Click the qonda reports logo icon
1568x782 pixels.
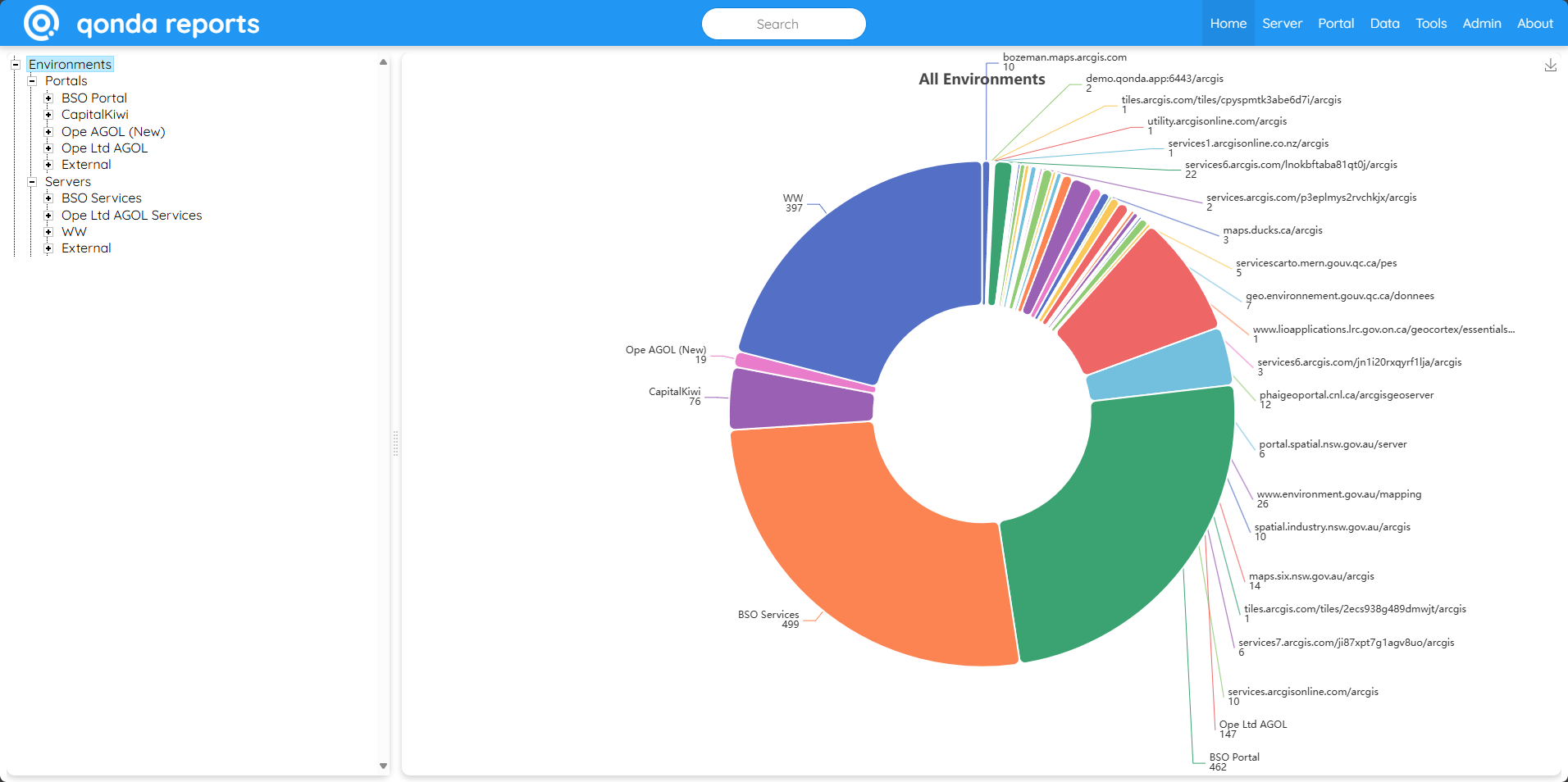pyautogui.click(x=39, y=23)
